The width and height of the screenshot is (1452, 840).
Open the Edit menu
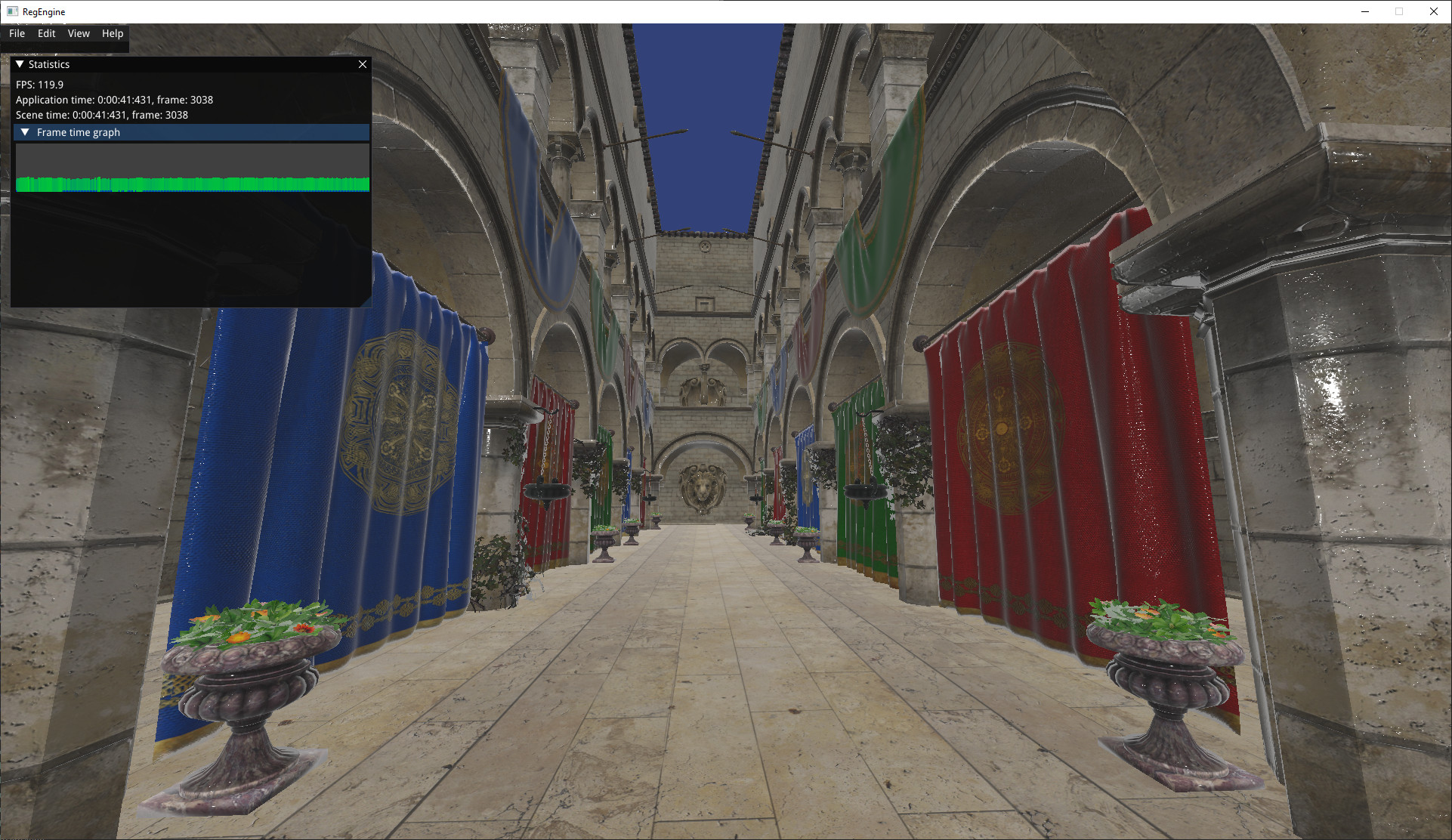[x=46, y=33]
